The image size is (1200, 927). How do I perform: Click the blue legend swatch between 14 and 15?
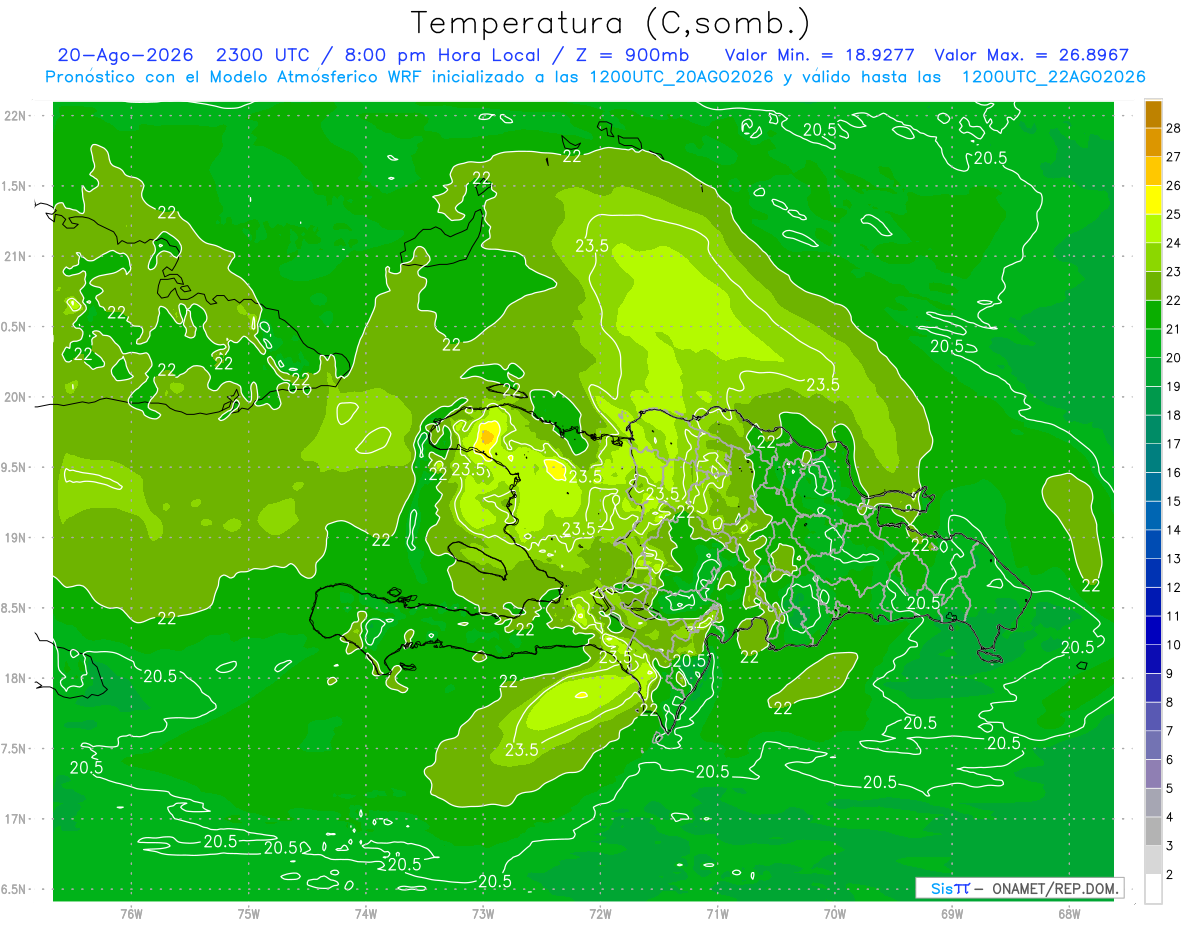(1153, 516)
